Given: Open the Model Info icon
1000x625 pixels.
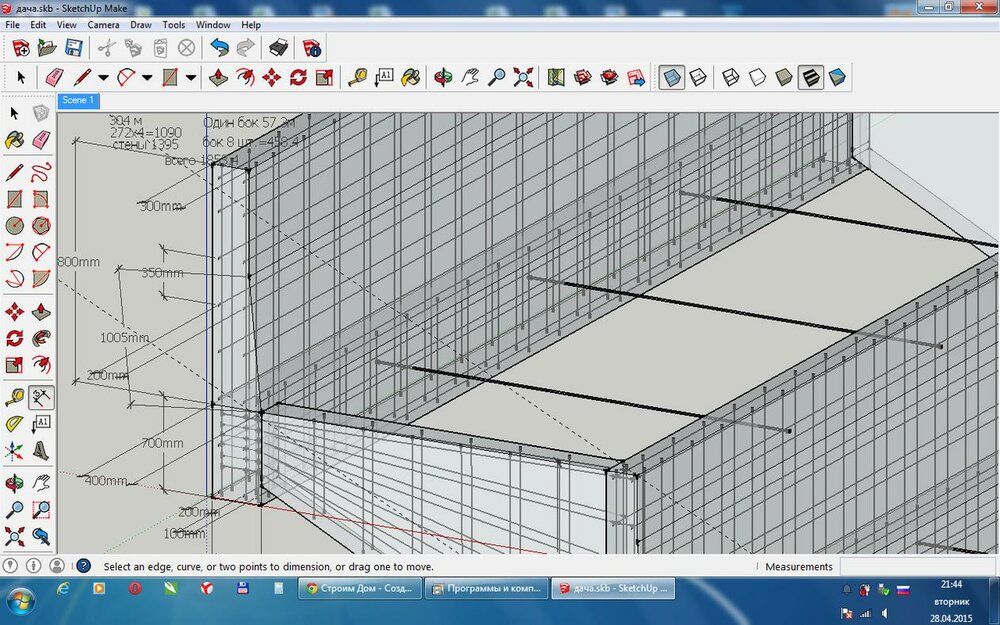Looking at the screenshot, I should coord(311,47).
